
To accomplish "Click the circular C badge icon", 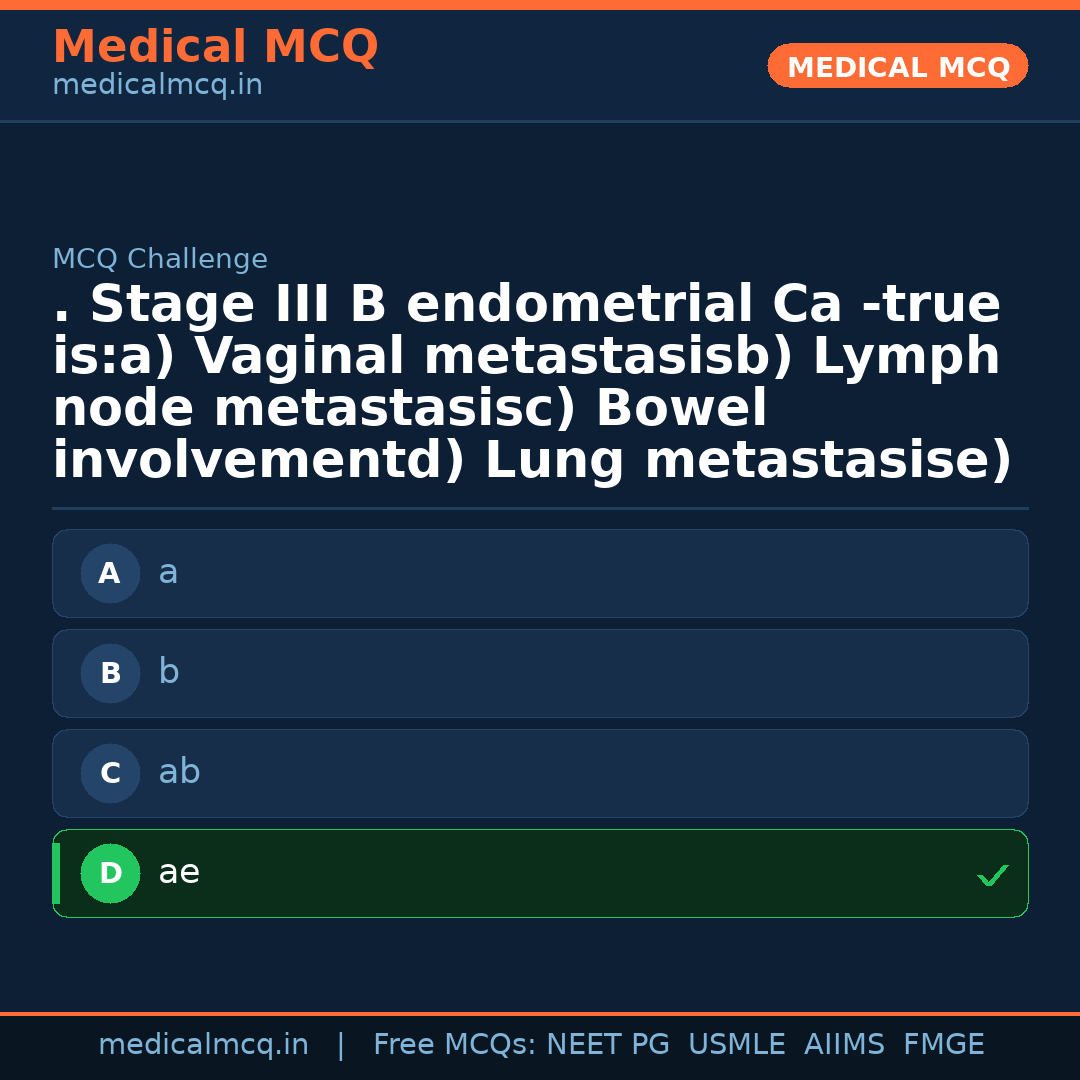I will (x=110, y=773).
